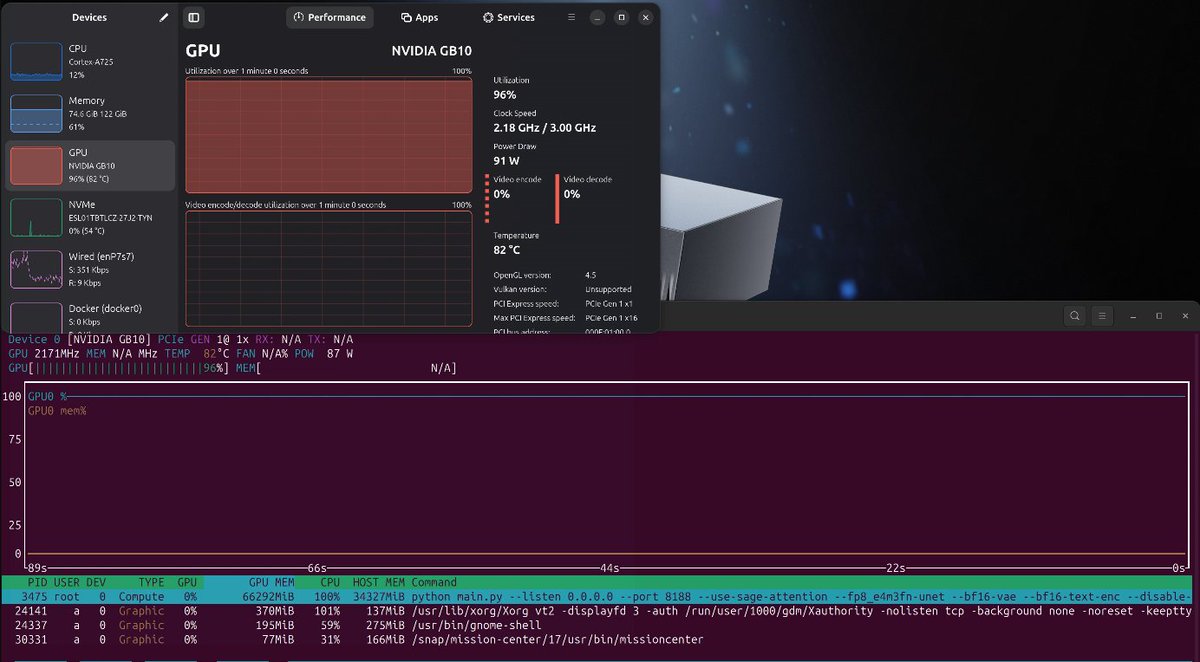This screenshot has height=662, width=1200.
Task: Click the PID column header in nvtop
Action: pos(38,582)
